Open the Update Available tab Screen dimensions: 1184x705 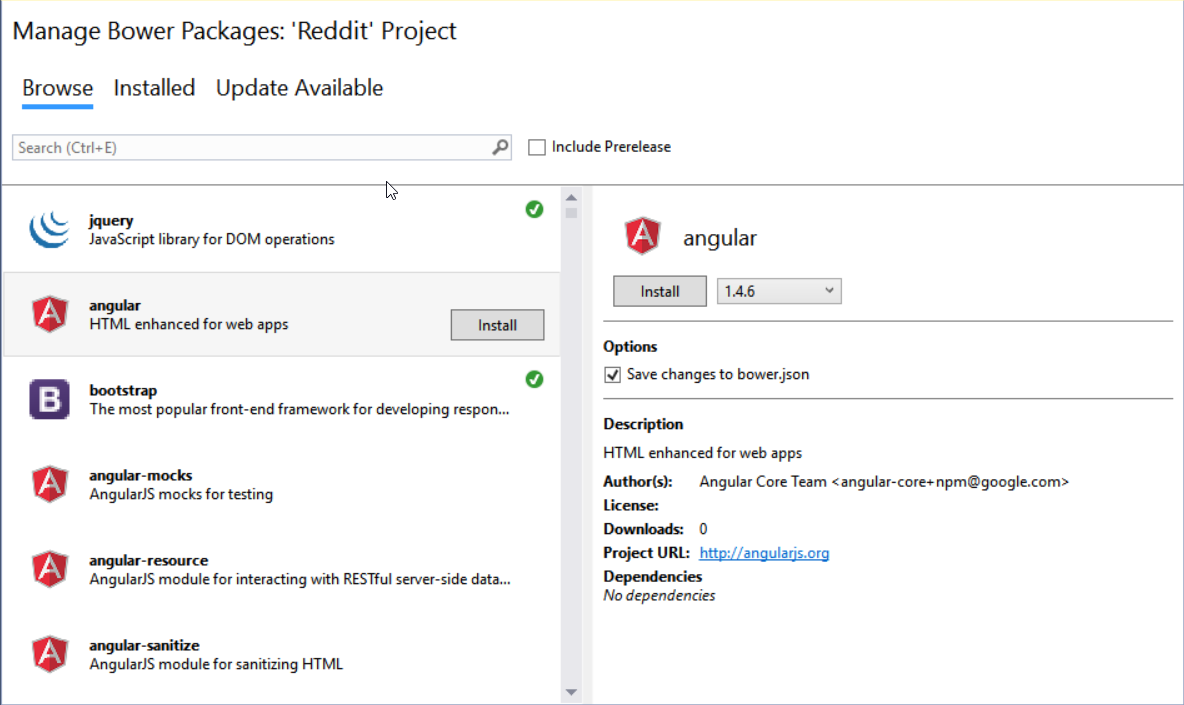299,88
